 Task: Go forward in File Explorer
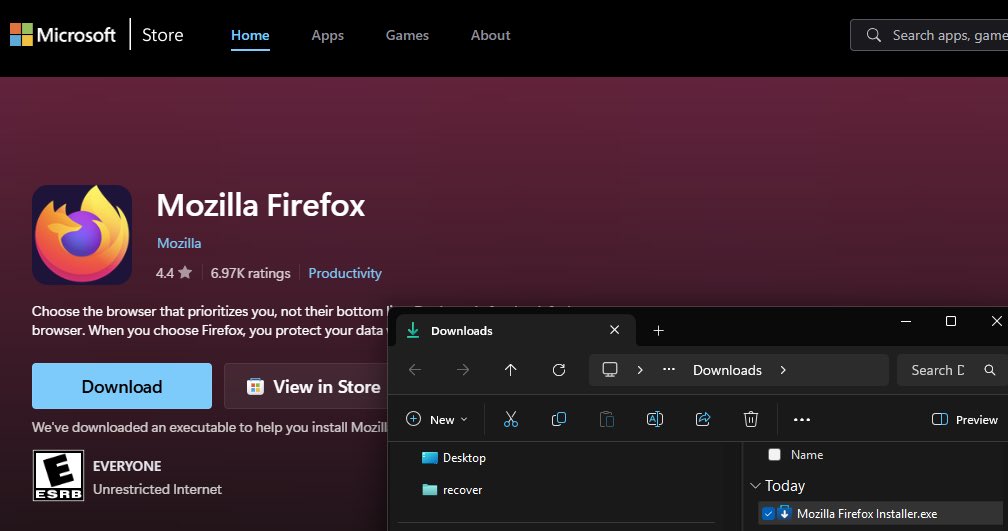pyautogui.click(x=463, y=370)
